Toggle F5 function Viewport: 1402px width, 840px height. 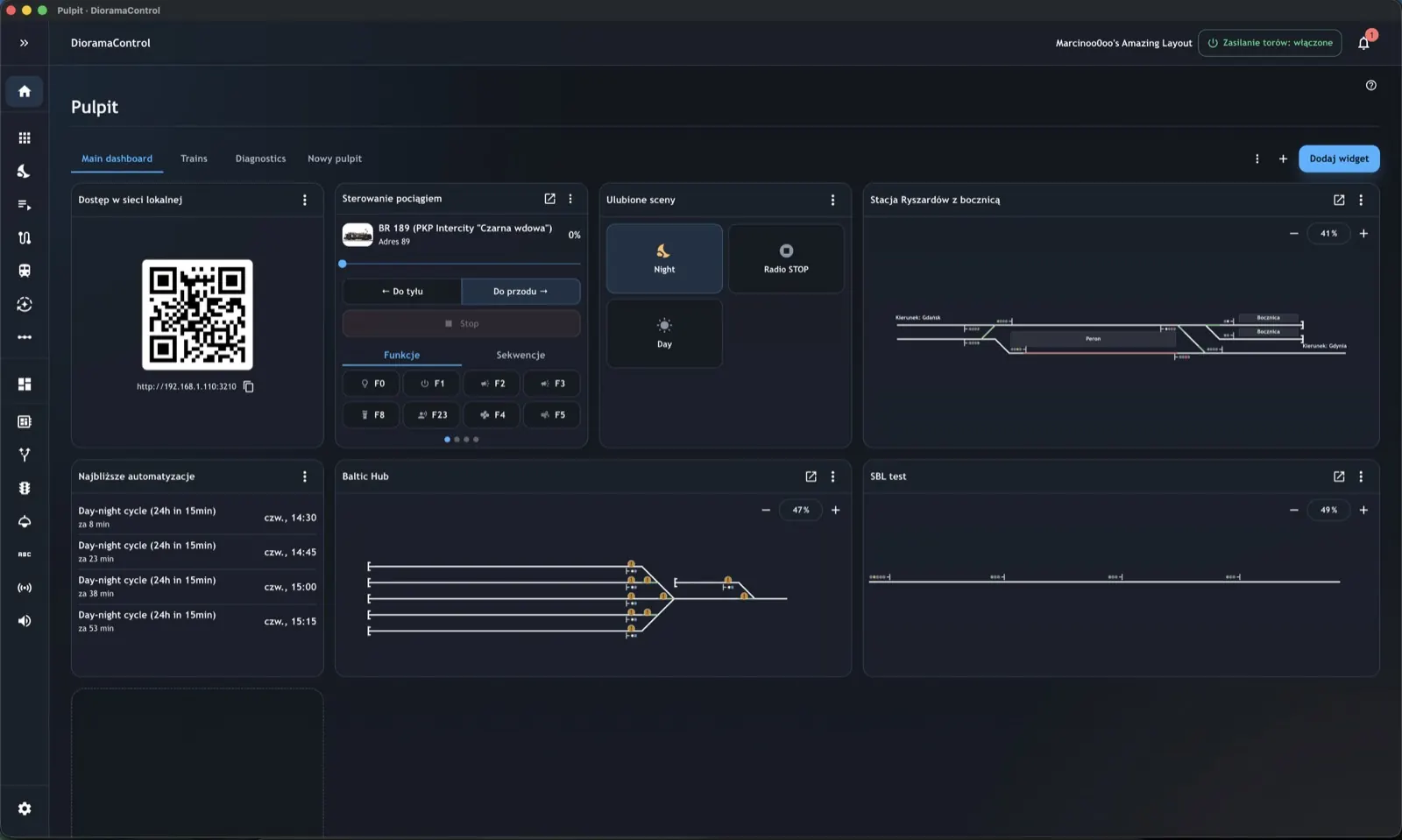[552, 415]
